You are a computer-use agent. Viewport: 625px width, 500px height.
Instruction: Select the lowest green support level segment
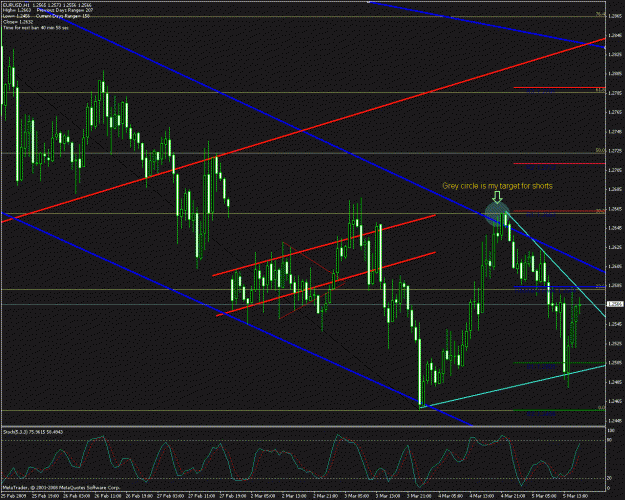coord(560,410)
